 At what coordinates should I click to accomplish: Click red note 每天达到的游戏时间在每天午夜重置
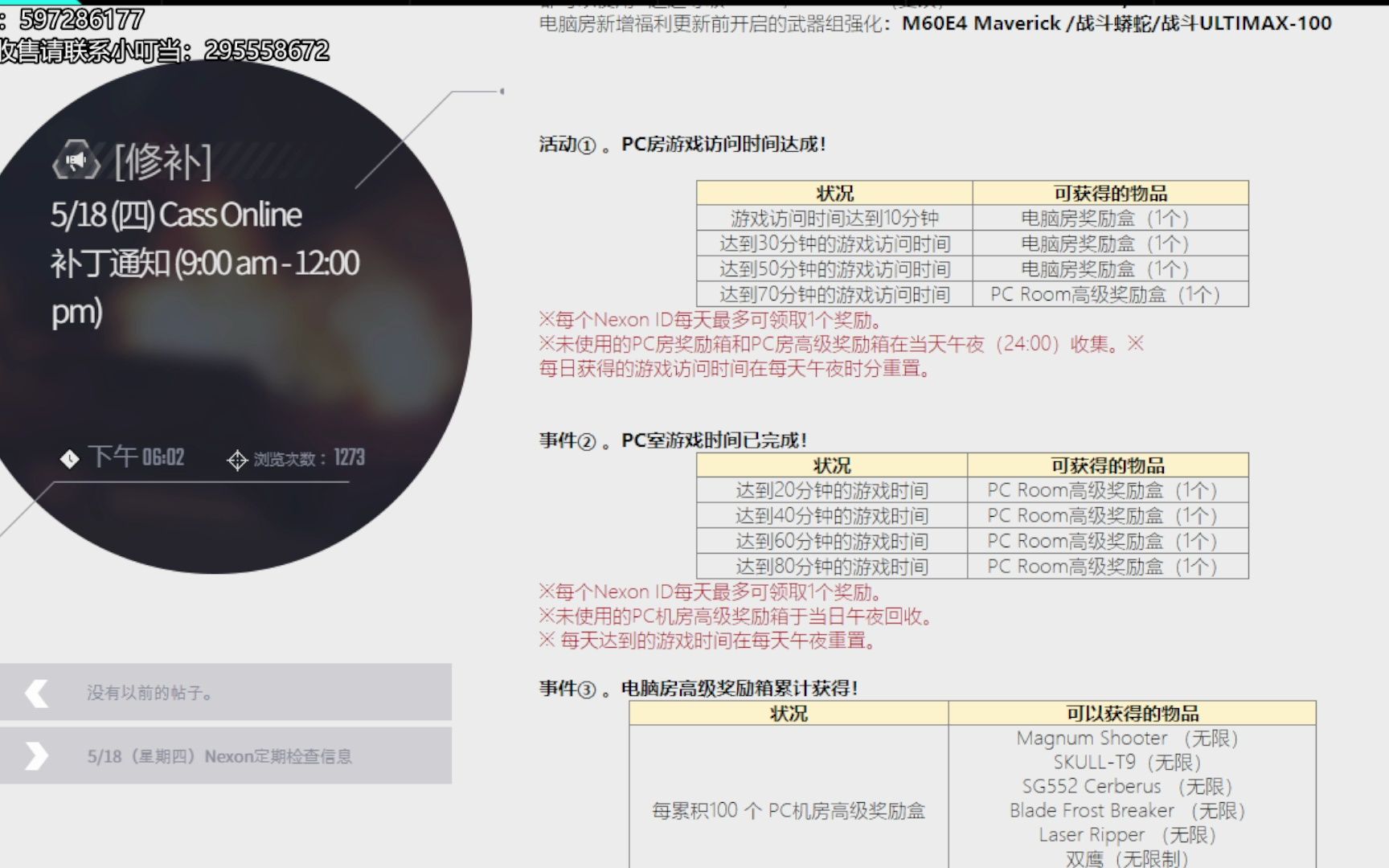tap(707, 641)
